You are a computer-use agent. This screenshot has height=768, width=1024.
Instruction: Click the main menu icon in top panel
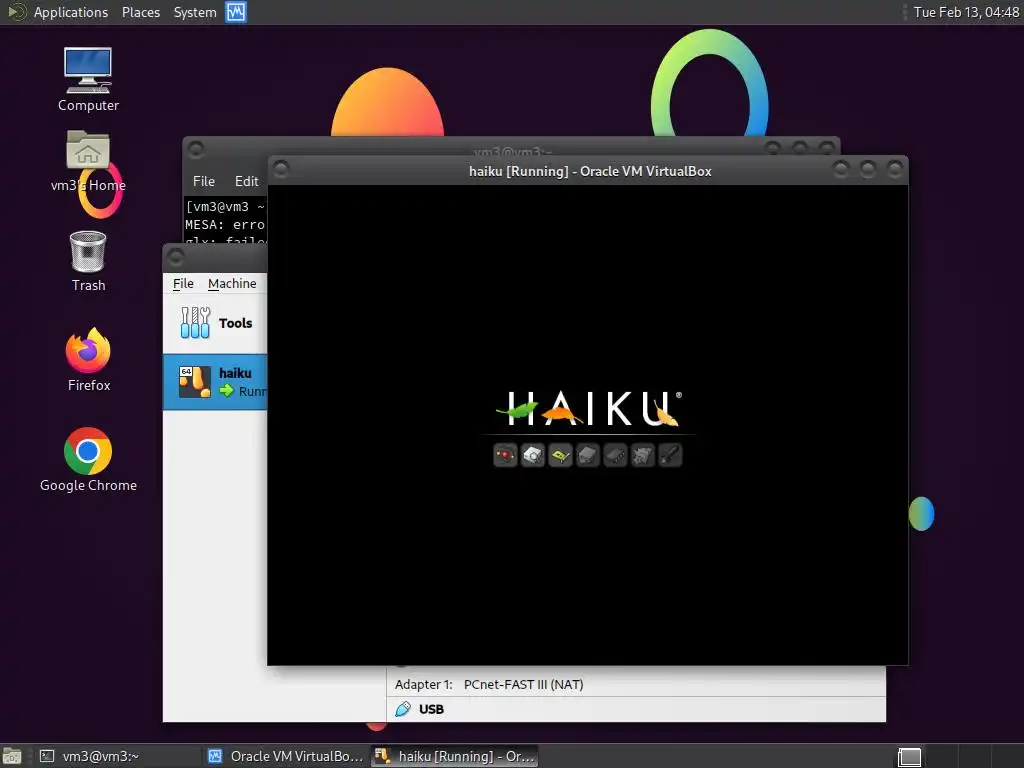pyautogui.click(x=16, y=12)
